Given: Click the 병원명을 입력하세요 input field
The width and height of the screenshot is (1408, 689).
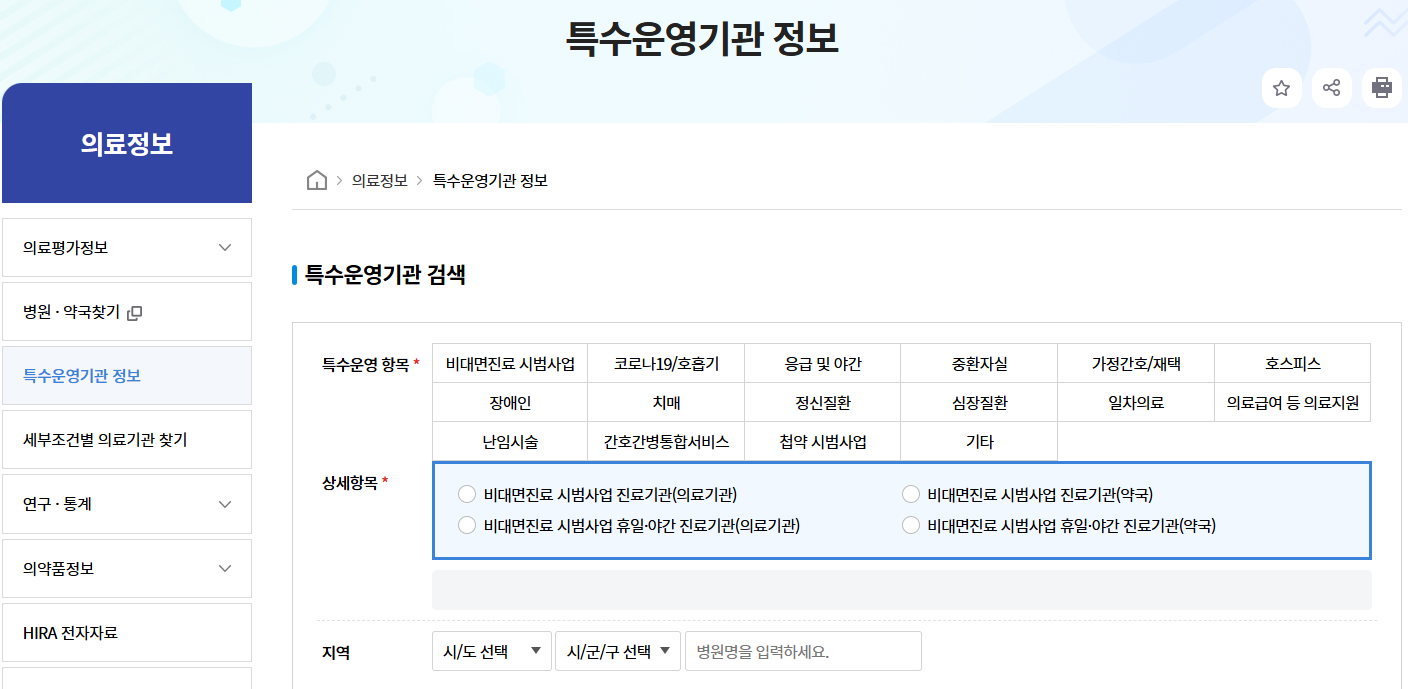Looking at the screenshot, I should click(803, 651).
